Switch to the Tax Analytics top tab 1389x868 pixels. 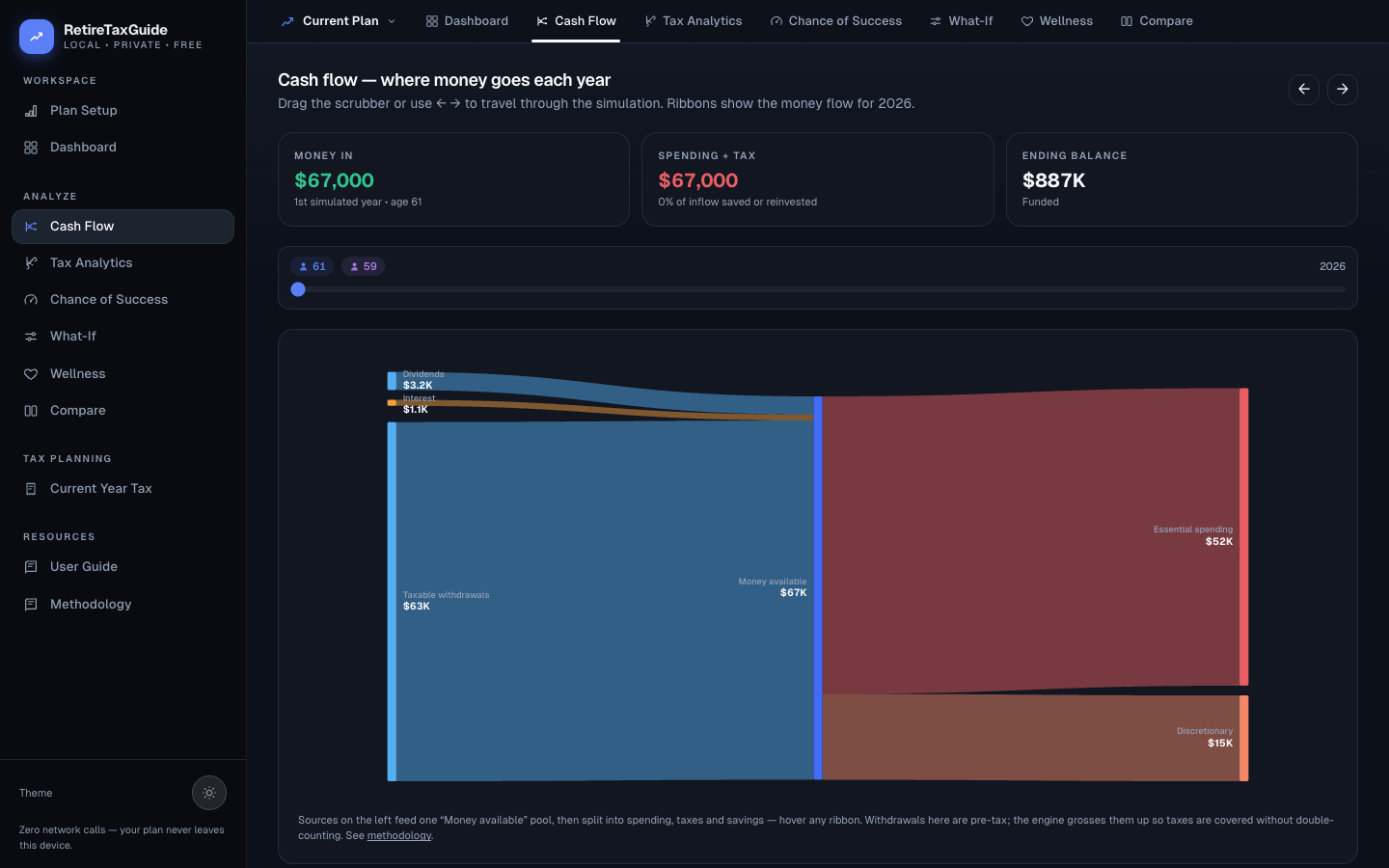(694, 21)
